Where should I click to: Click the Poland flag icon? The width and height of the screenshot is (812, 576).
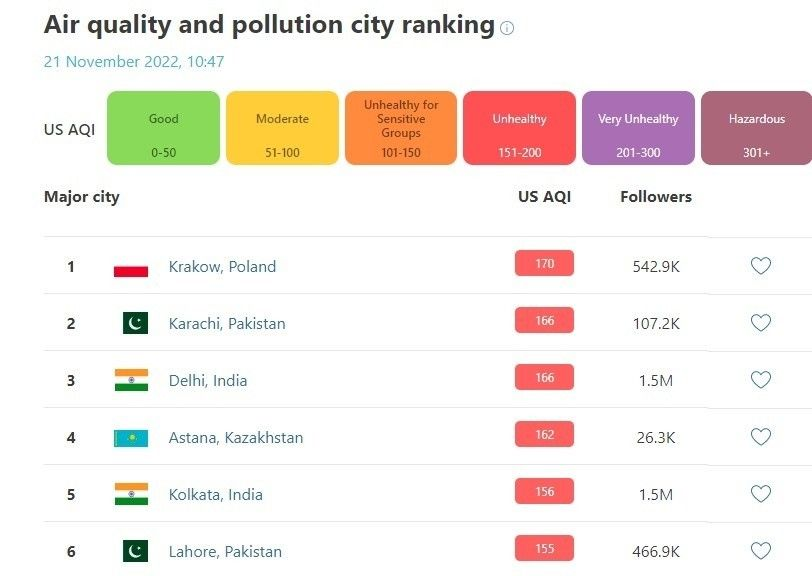point(131,267)
